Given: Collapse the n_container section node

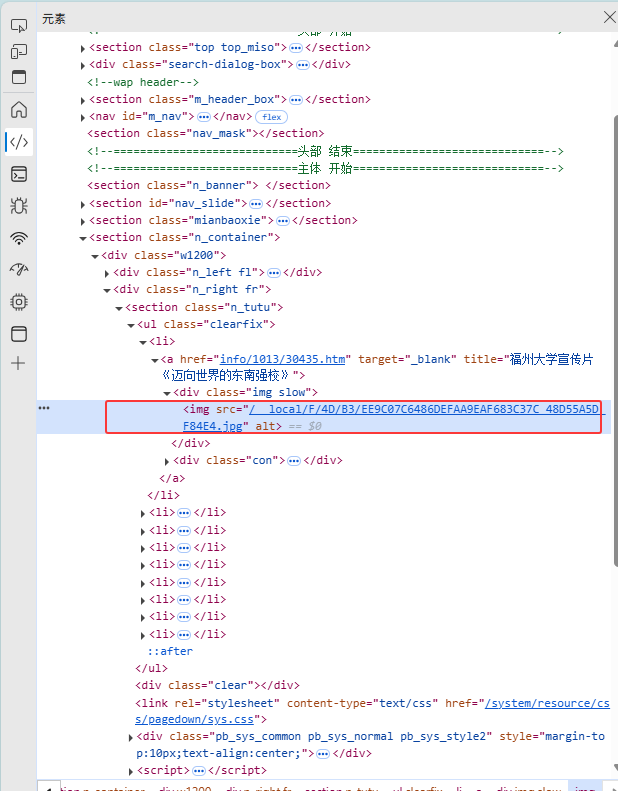Looking at the screenshot, I should (83, 239).
